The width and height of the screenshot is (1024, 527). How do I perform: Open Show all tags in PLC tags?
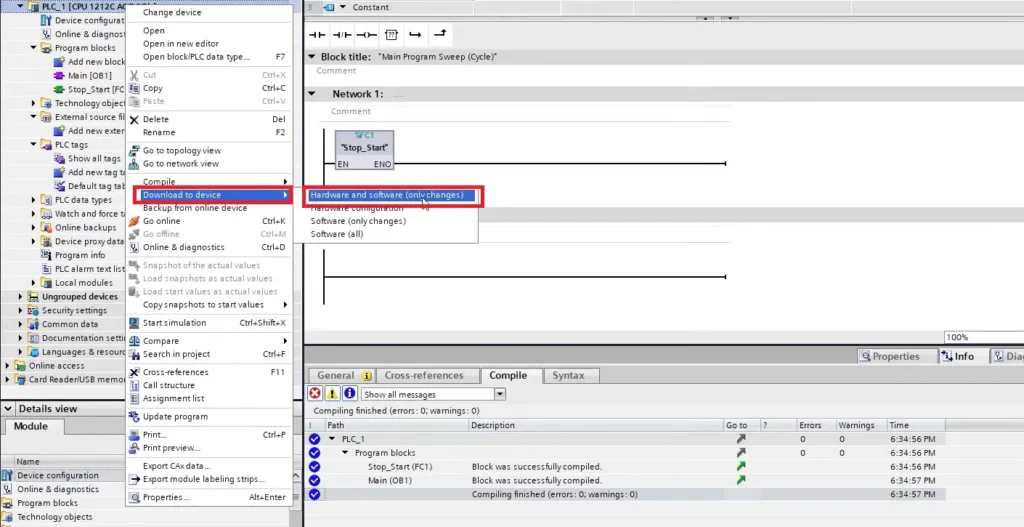coord(94,159)
